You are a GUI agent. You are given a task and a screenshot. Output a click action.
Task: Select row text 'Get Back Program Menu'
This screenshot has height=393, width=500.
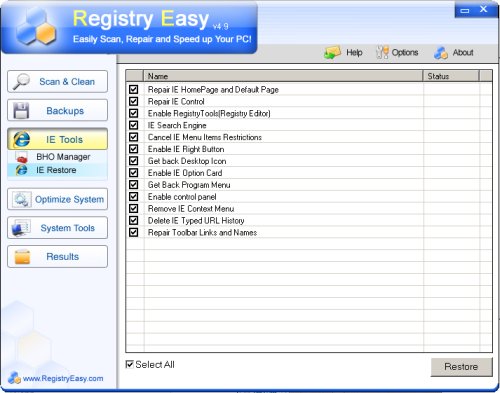[189, 185]
